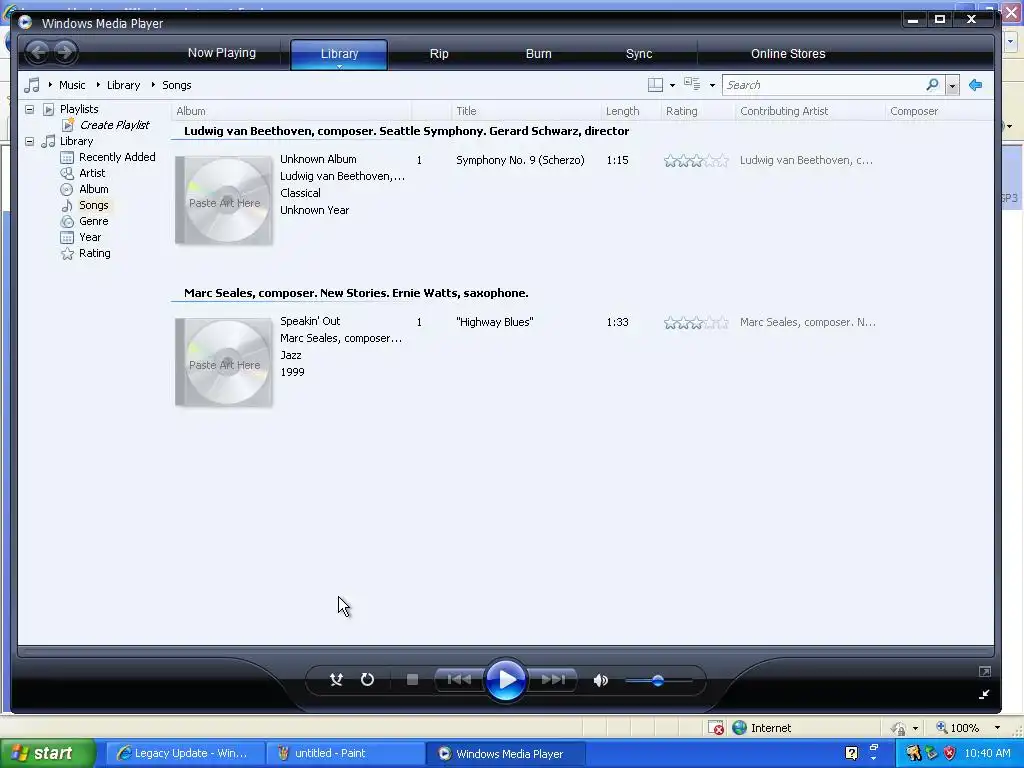The height and width of the screenshot is (768, 1024).
Task: Click the Speakin' Out album art thumbnail
Action: (x=224, y=362)
